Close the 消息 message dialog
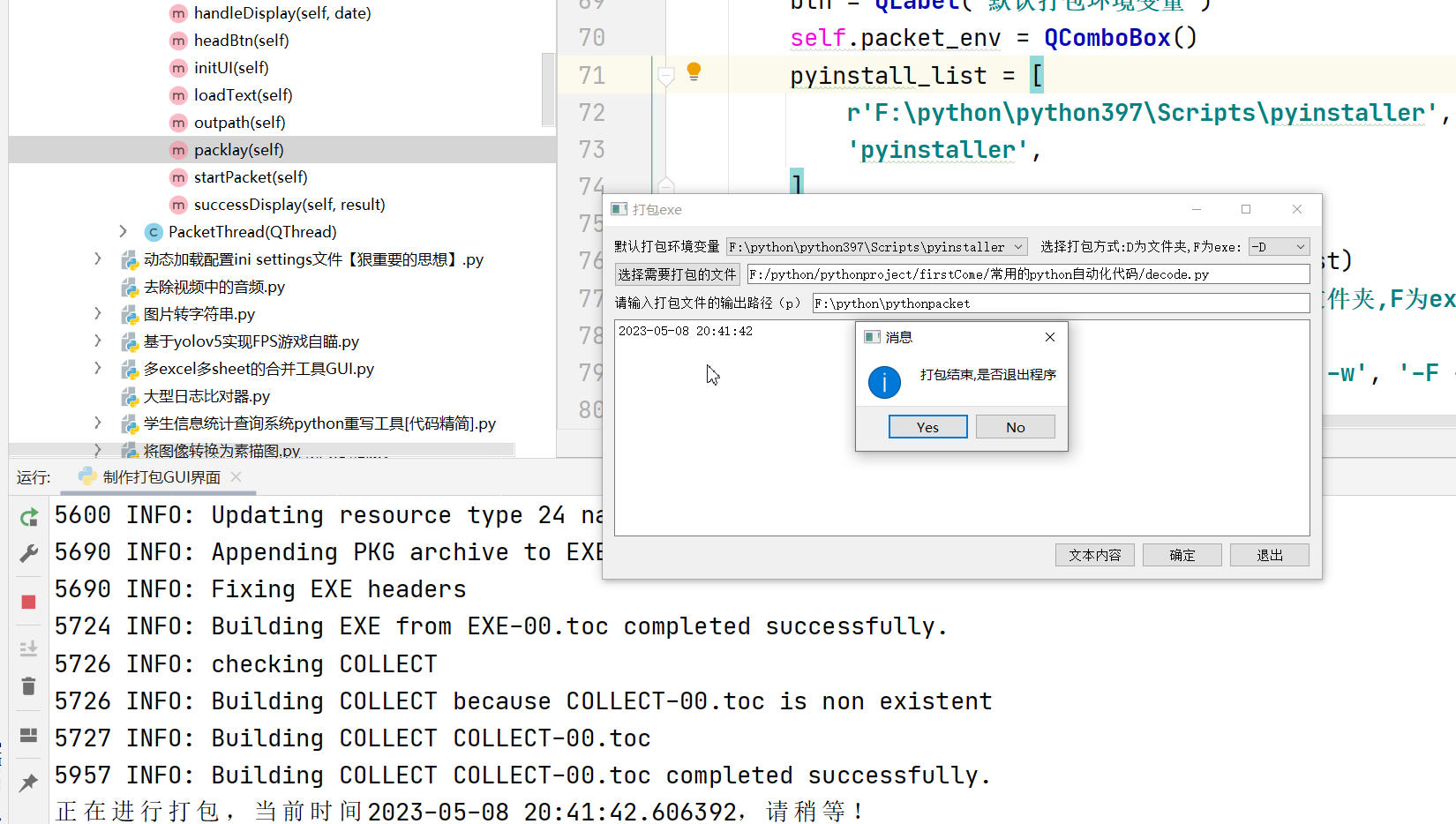 click(x=1050, y=337)
